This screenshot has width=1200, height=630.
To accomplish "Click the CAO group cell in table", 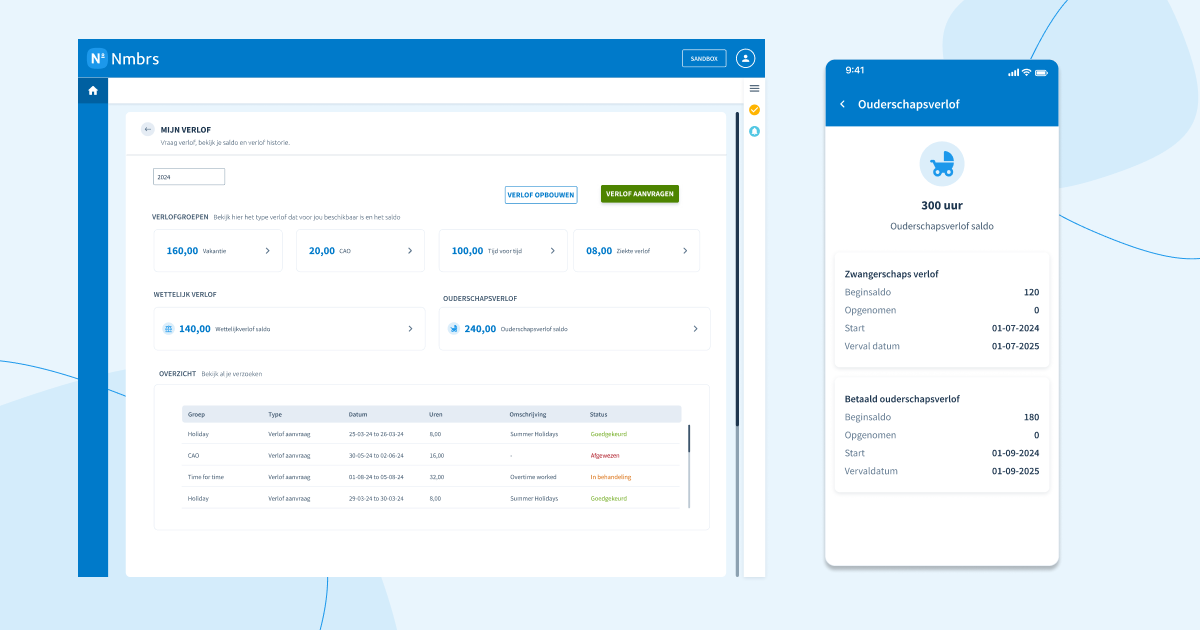I will point(193,455).
